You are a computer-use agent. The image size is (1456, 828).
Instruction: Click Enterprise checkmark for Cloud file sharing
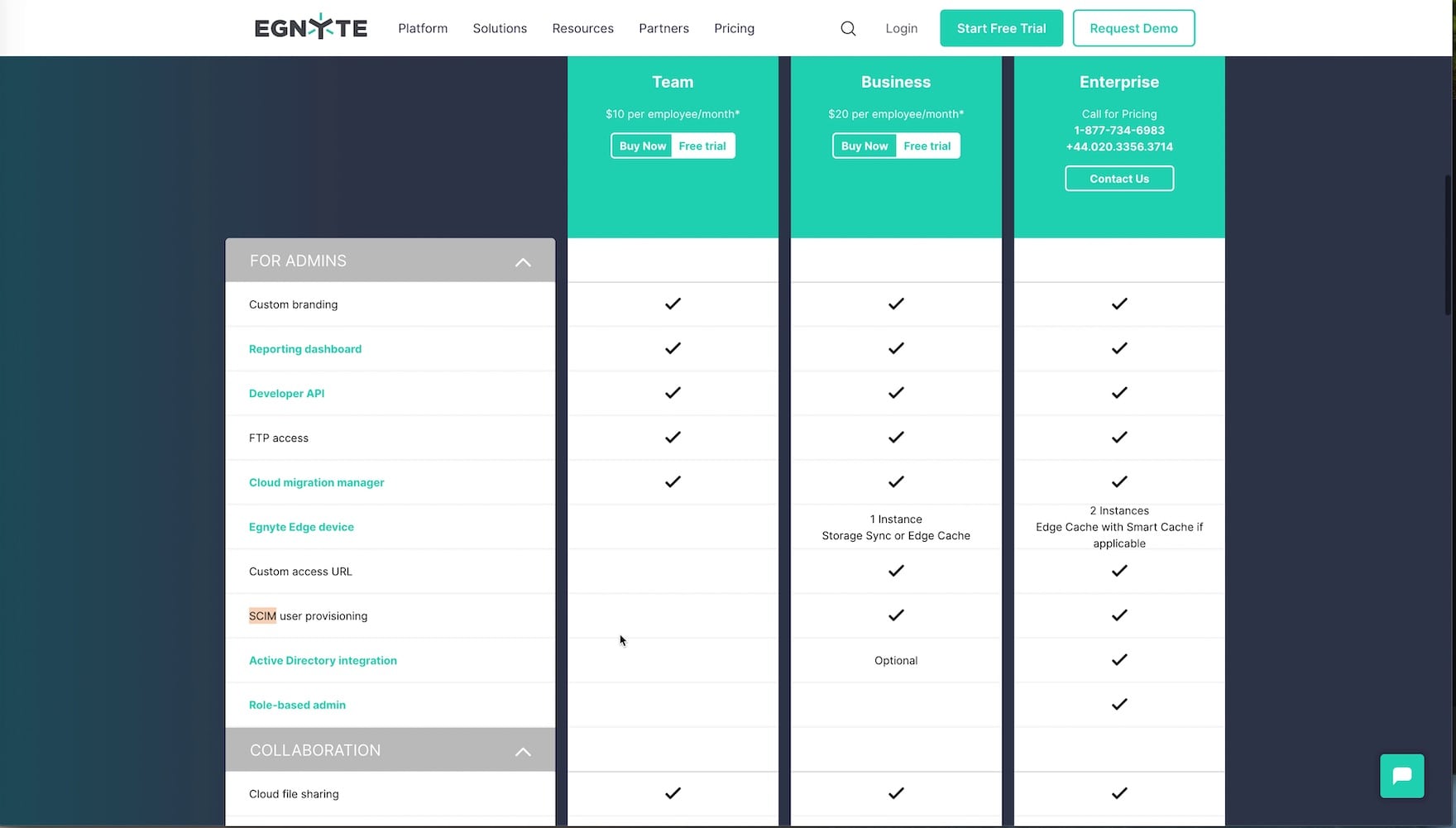point(1118,793)
